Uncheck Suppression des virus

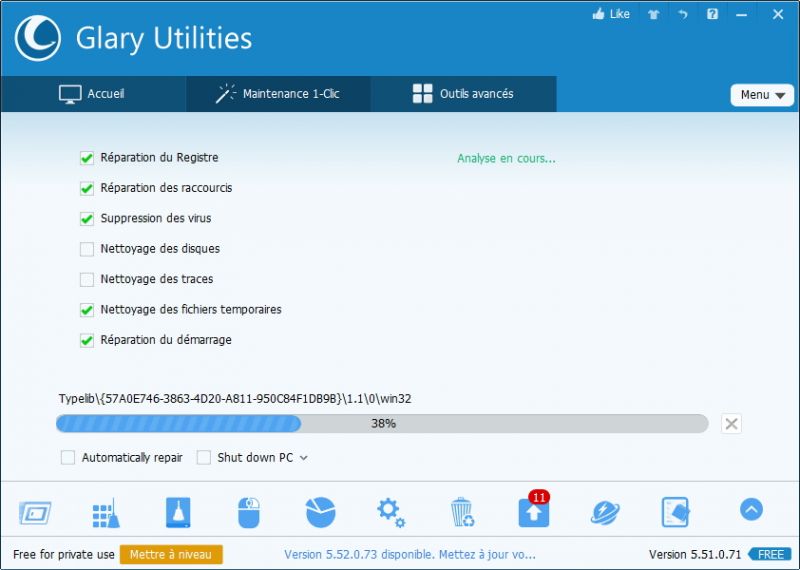click(x=87, y=219)
